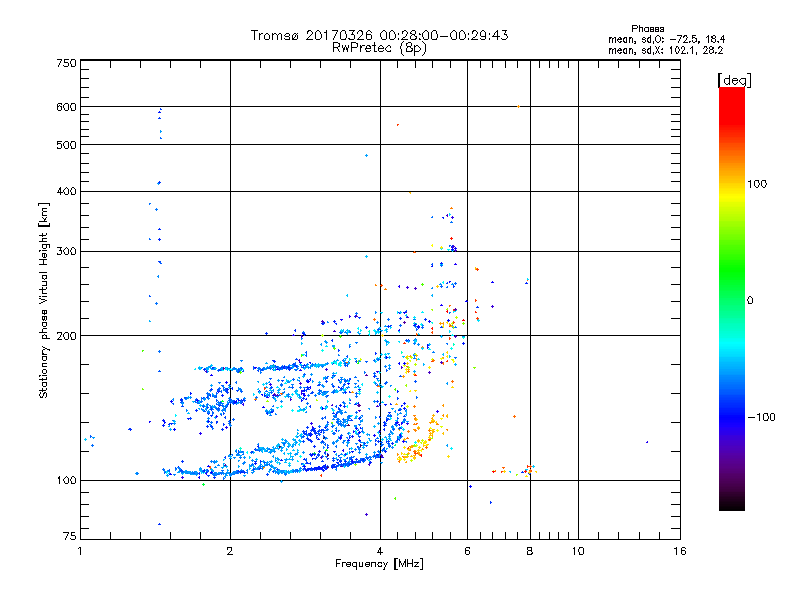Click the '500' y-axis tick label
This screenshot has height=600, width=800.
(x=66, y=145)
